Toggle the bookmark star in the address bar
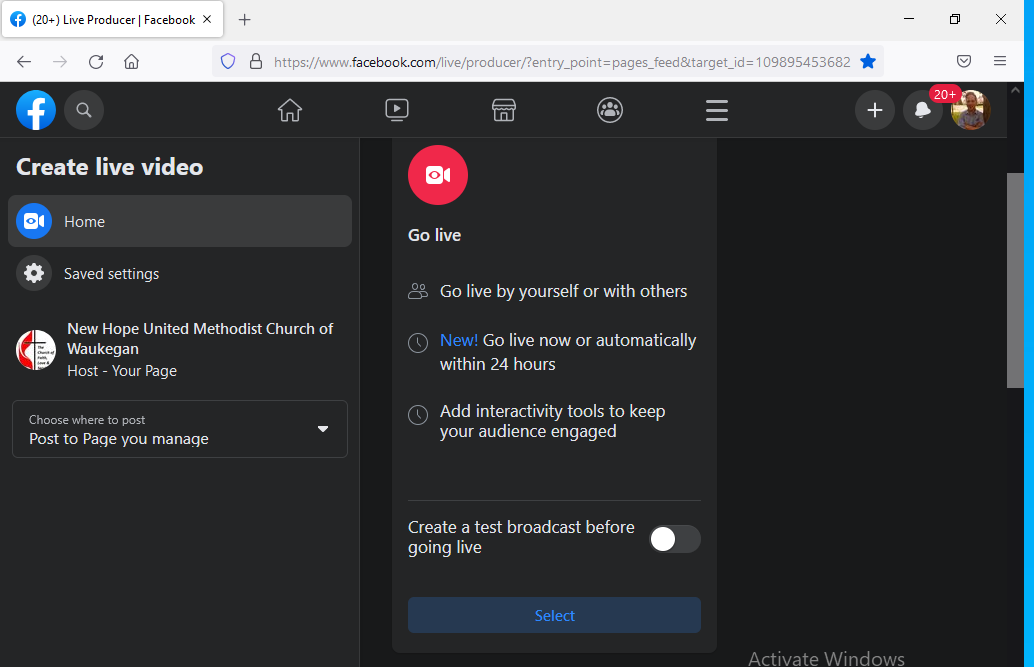Screen dimensions: 1034x667 click(869, 61)
